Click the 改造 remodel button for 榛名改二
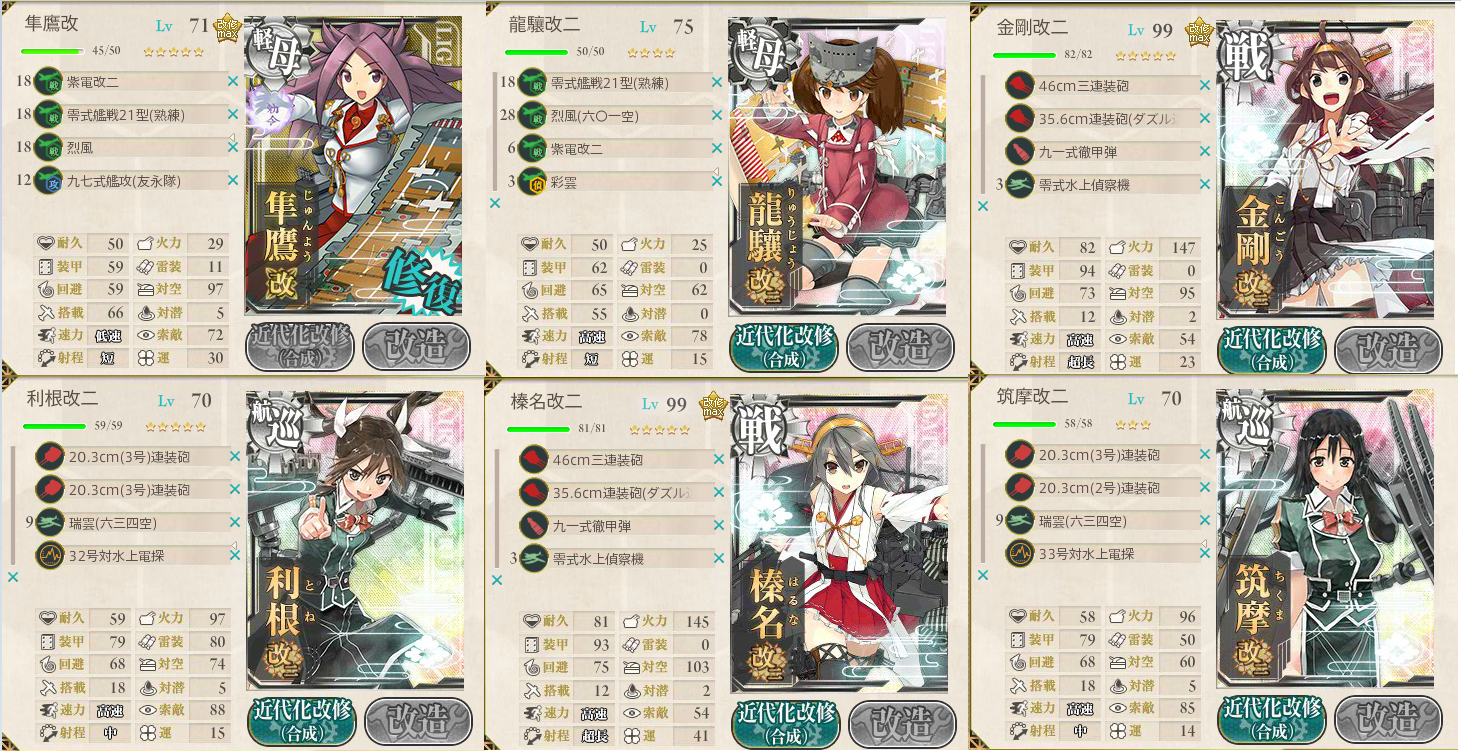The height and width of the screenshot is (751, 1461). 902,720
